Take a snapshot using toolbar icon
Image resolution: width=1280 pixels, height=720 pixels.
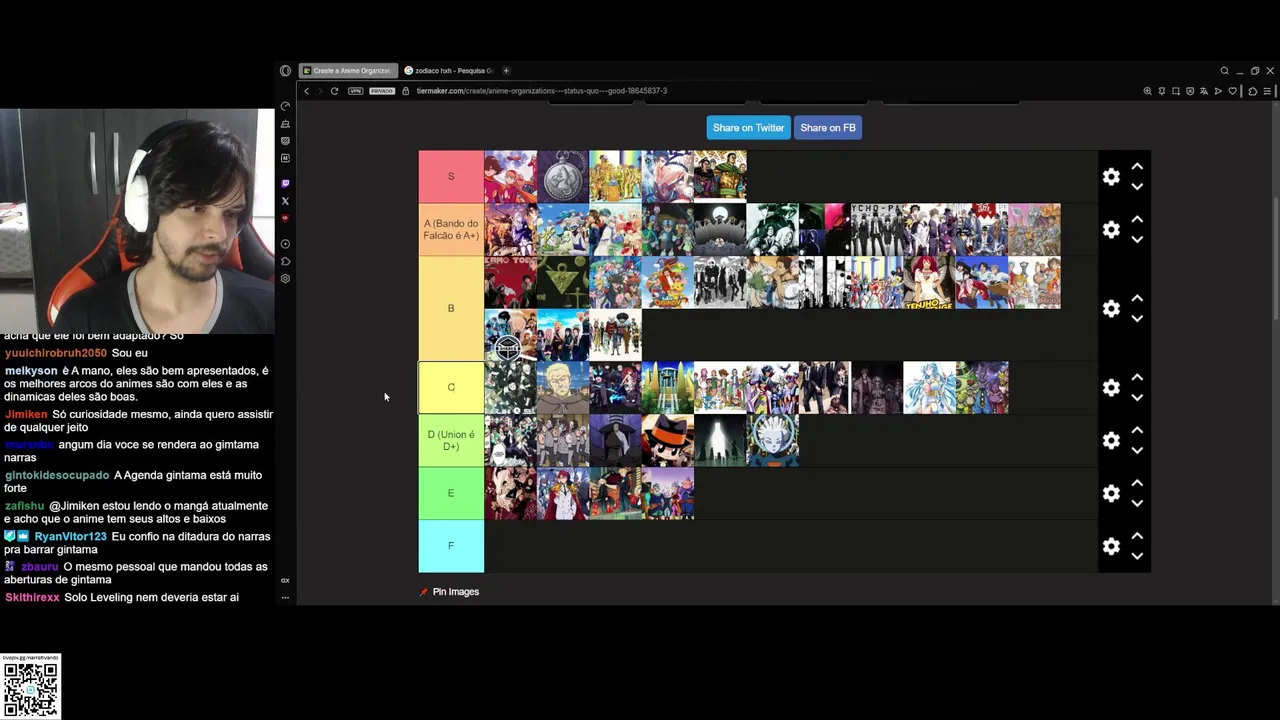(1176, 91)
